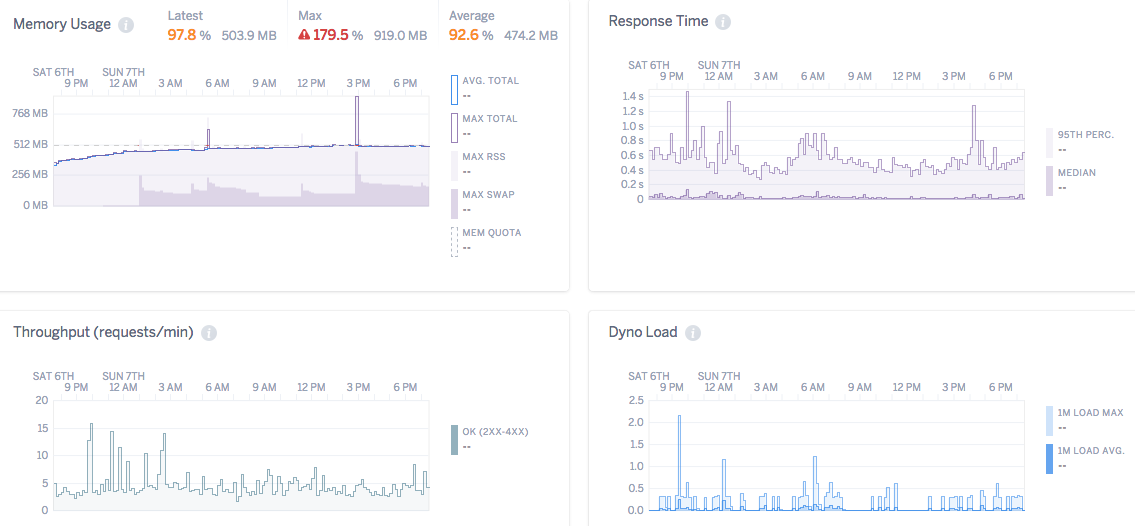Click the info icon beside Response Time
The image size is (1135, 526).
[x=722, y=22]
